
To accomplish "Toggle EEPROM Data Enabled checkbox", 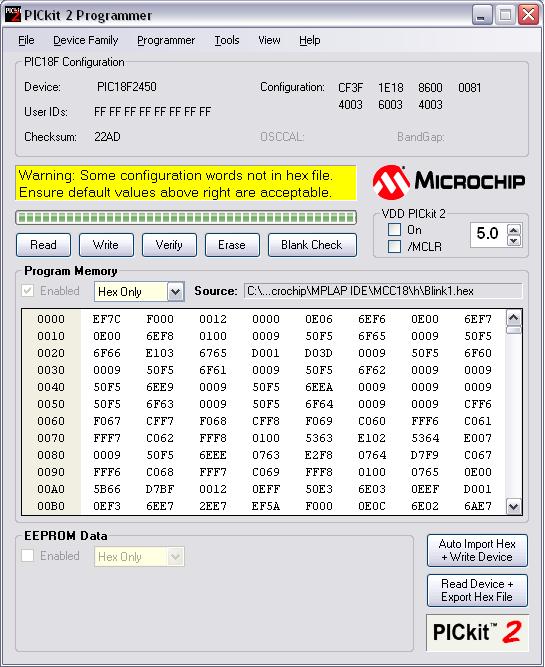I will tap(28, 556).
